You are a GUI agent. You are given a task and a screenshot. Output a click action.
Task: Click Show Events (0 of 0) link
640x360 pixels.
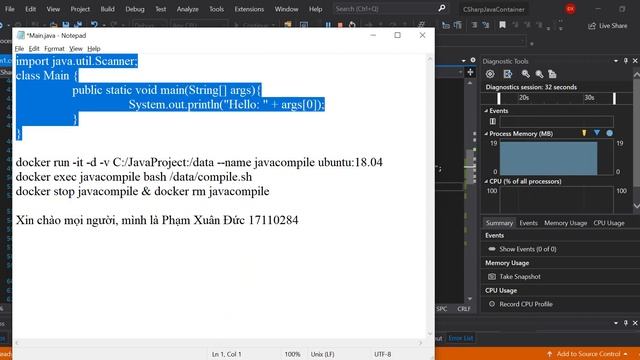tap(527, 249)
